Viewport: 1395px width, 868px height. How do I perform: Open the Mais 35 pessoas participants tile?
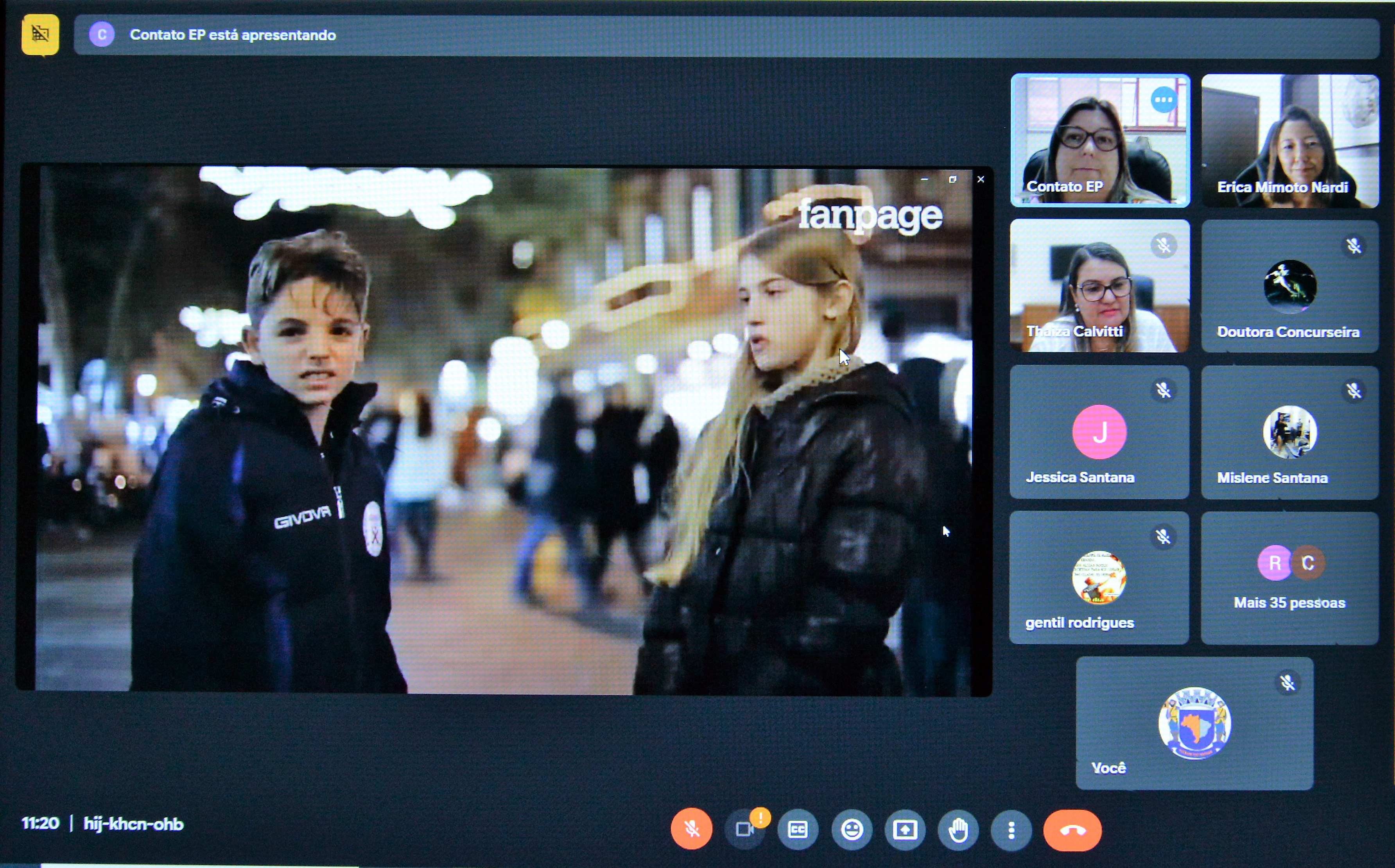(1289, 577)
